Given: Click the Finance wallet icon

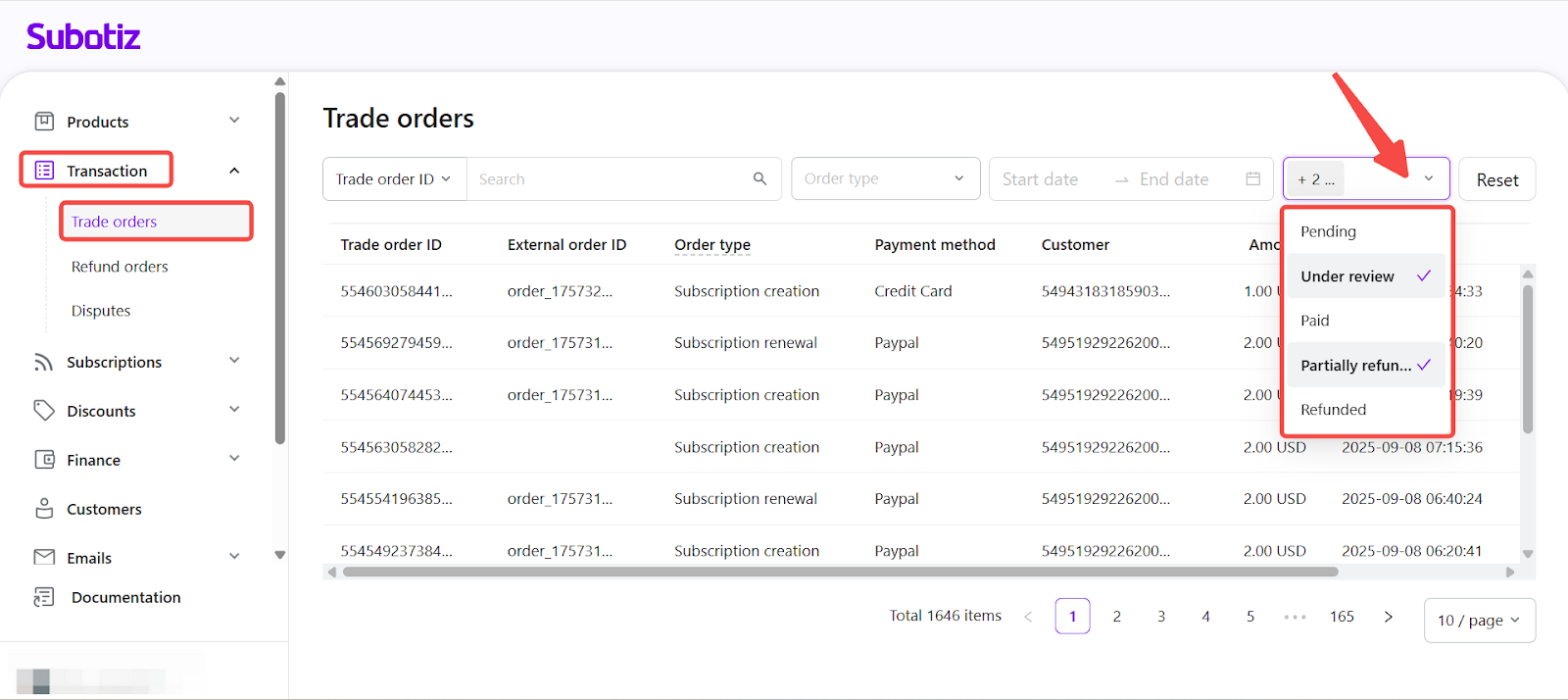Looking at the screenshot, I should point(44,460).
